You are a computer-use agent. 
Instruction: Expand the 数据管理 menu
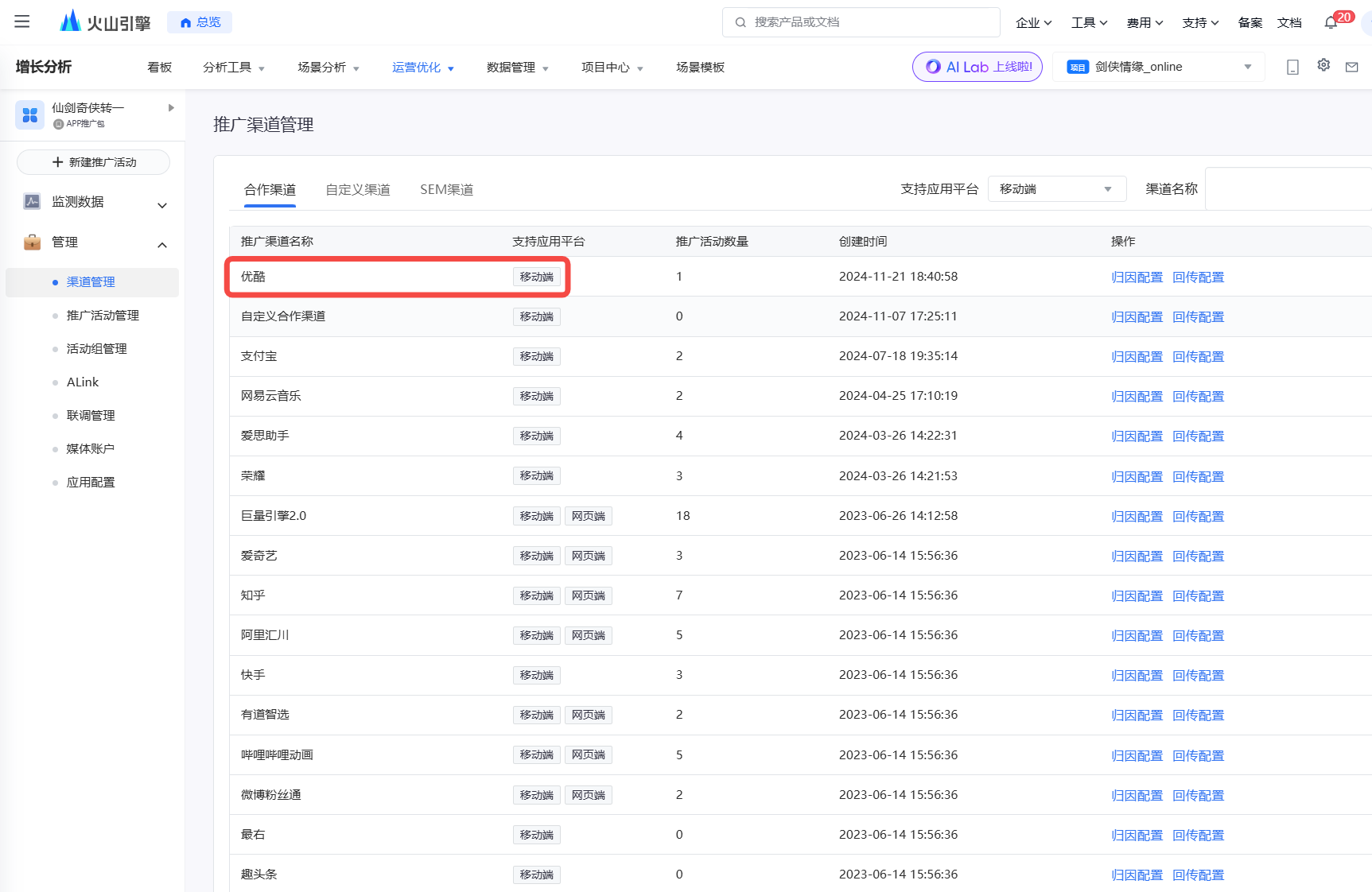(x=518, y=68)
